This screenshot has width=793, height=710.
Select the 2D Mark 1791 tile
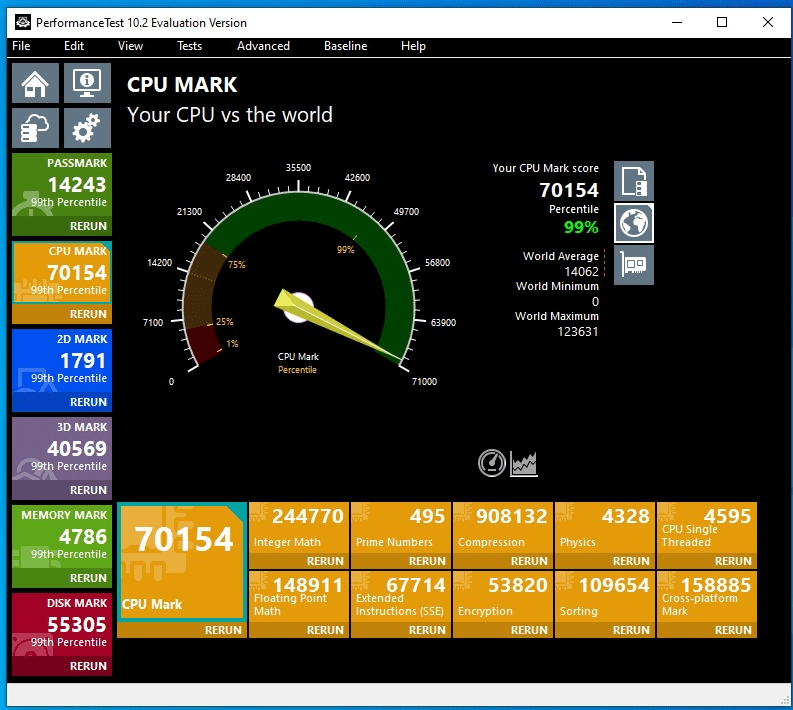coord(62,361)
